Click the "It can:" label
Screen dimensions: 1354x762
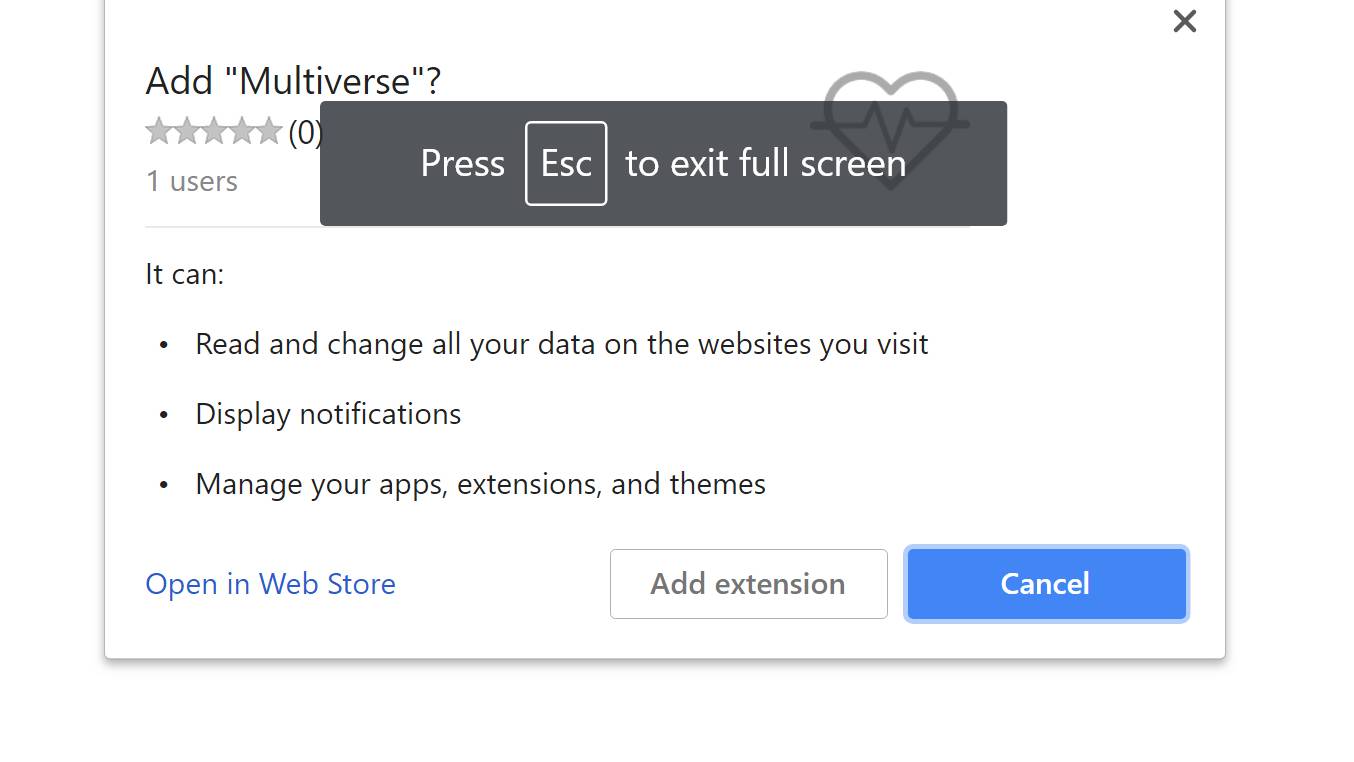(x=185, y=274)
